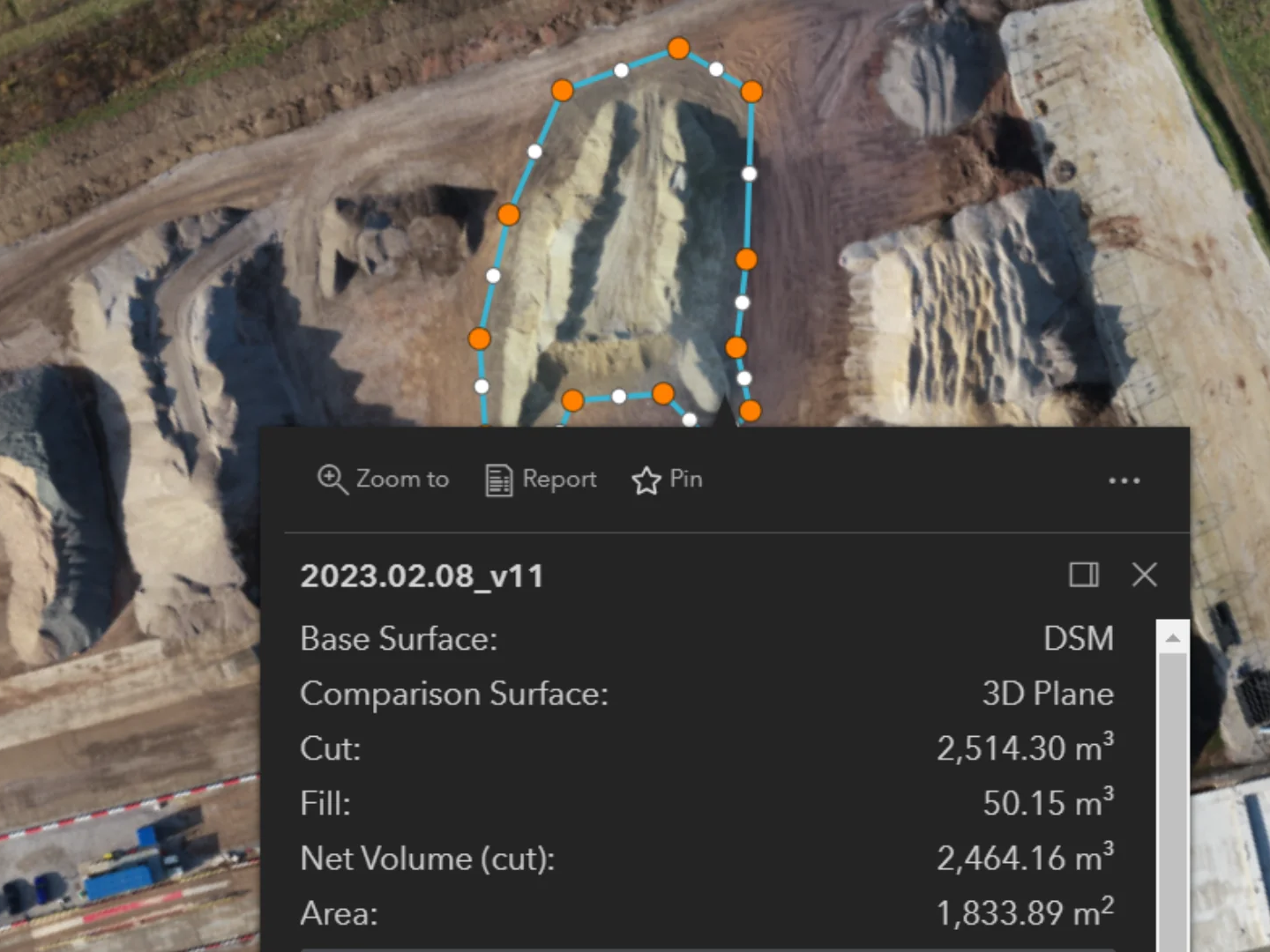Click the Zoom to magnifier icon
The width and height of the screenshot is (1270, 952).
[332, 480]
